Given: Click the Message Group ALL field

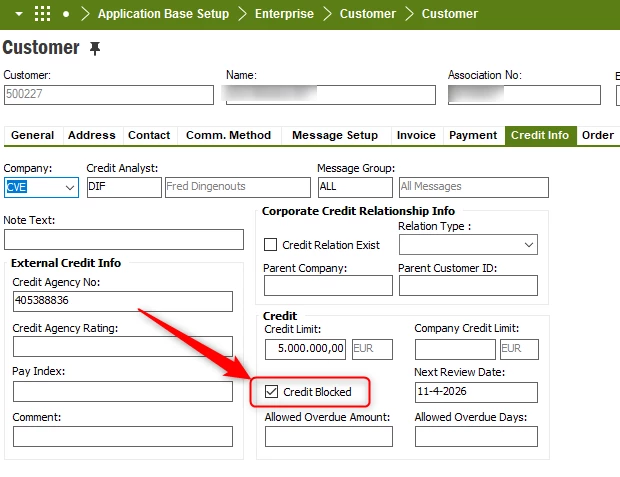Looking at the screenshot, I should (x=355, y=187).
